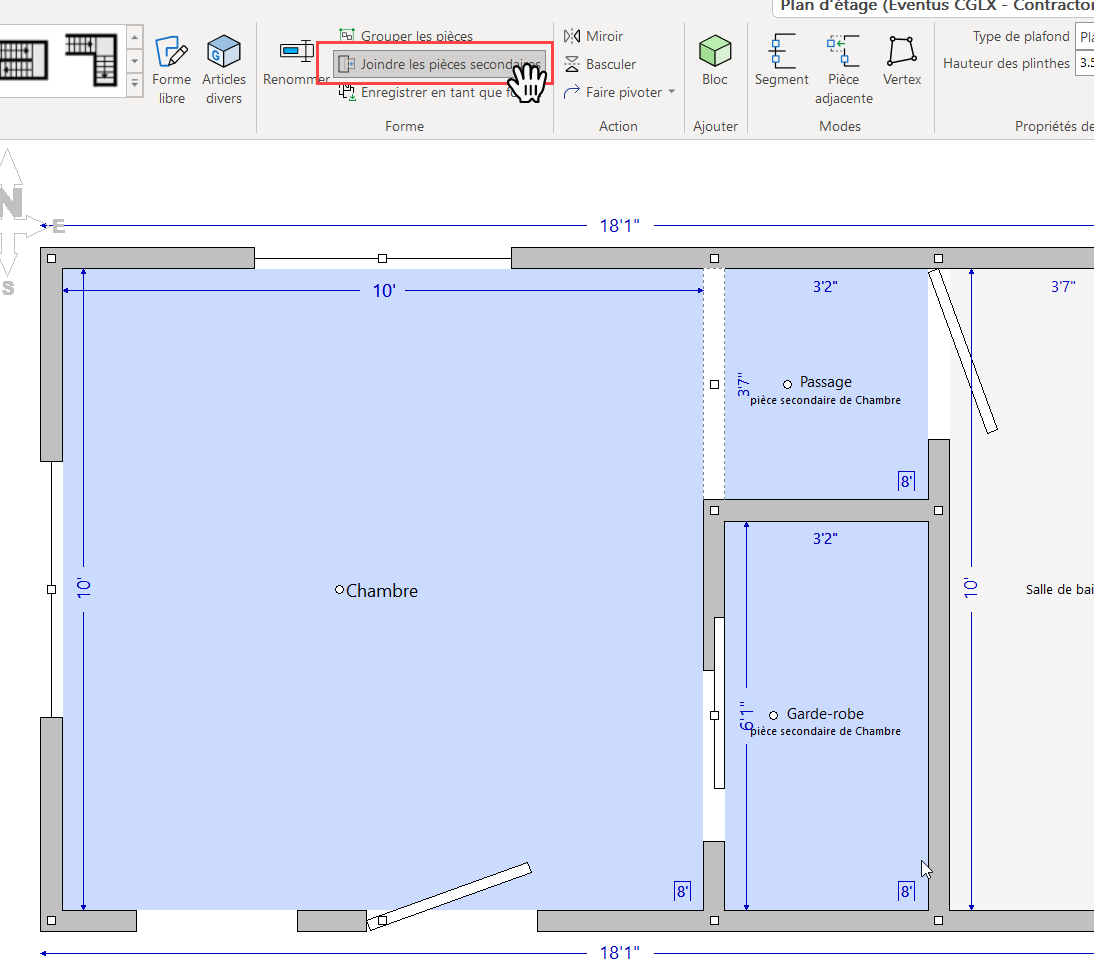This screenshot has height=961, width=1094.
Task: Move the shape gallery up one row
Action: (135, 37)
